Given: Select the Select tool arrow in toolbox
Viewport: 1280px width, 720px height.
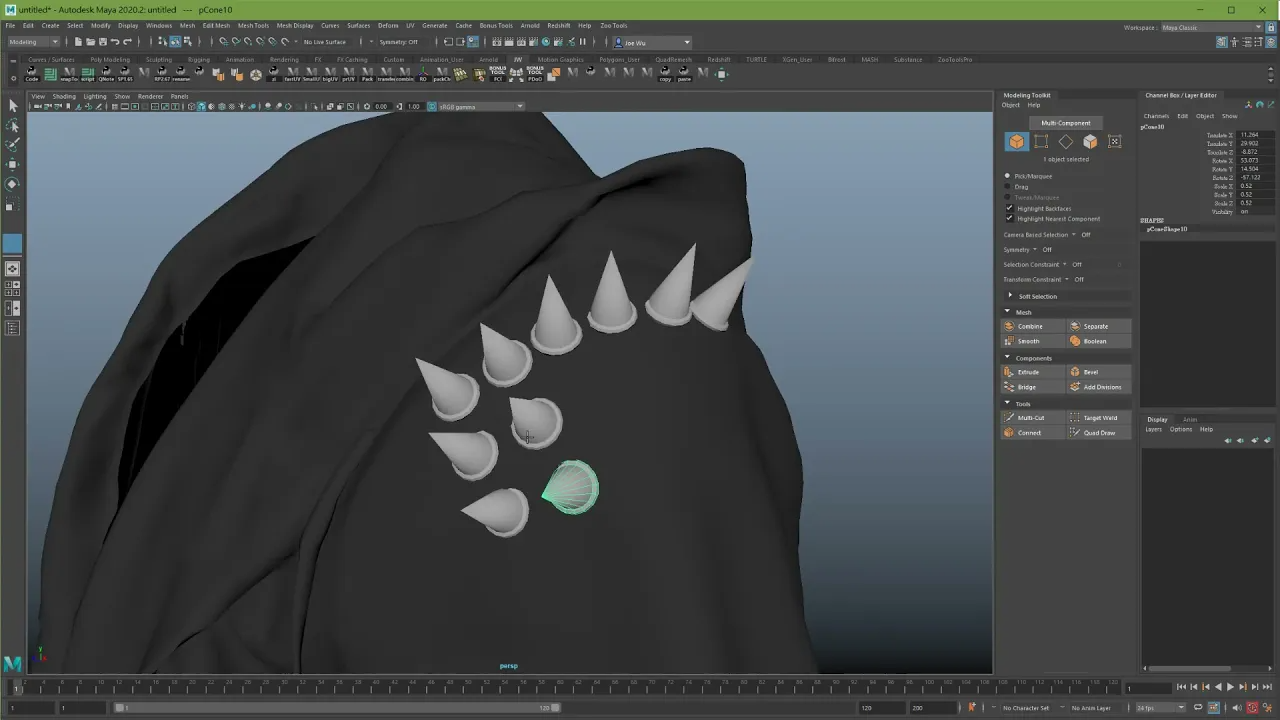Looking at the screenshot, I should point(12,105).
